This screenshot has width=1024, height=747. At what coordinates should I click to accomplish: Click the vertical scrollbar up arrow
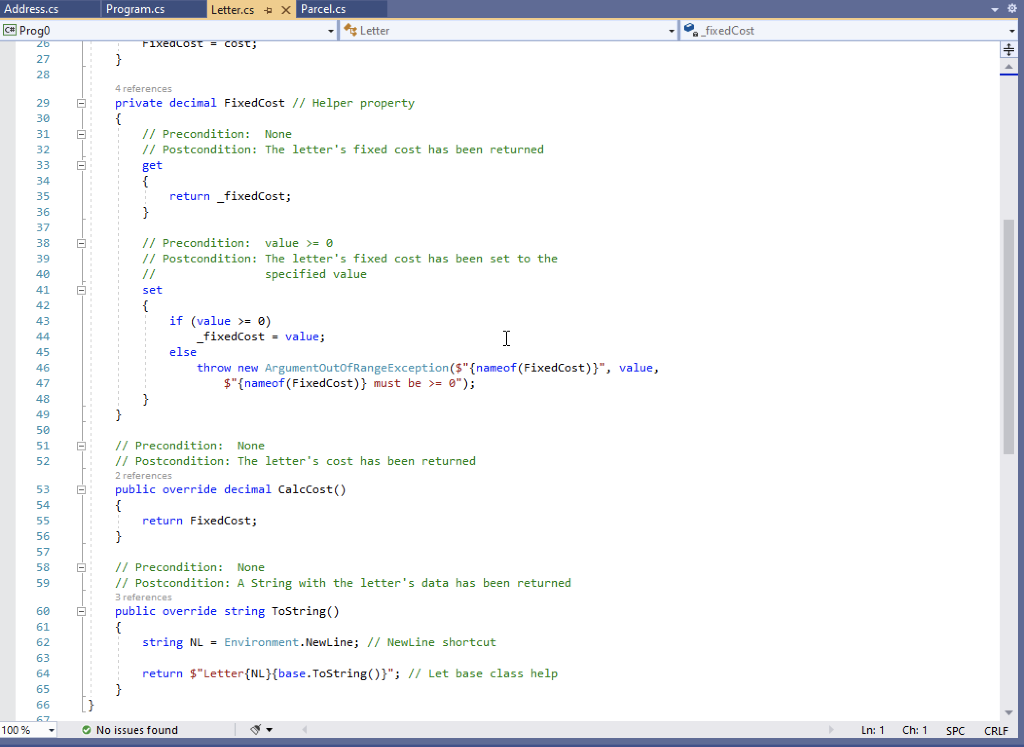1008,67
